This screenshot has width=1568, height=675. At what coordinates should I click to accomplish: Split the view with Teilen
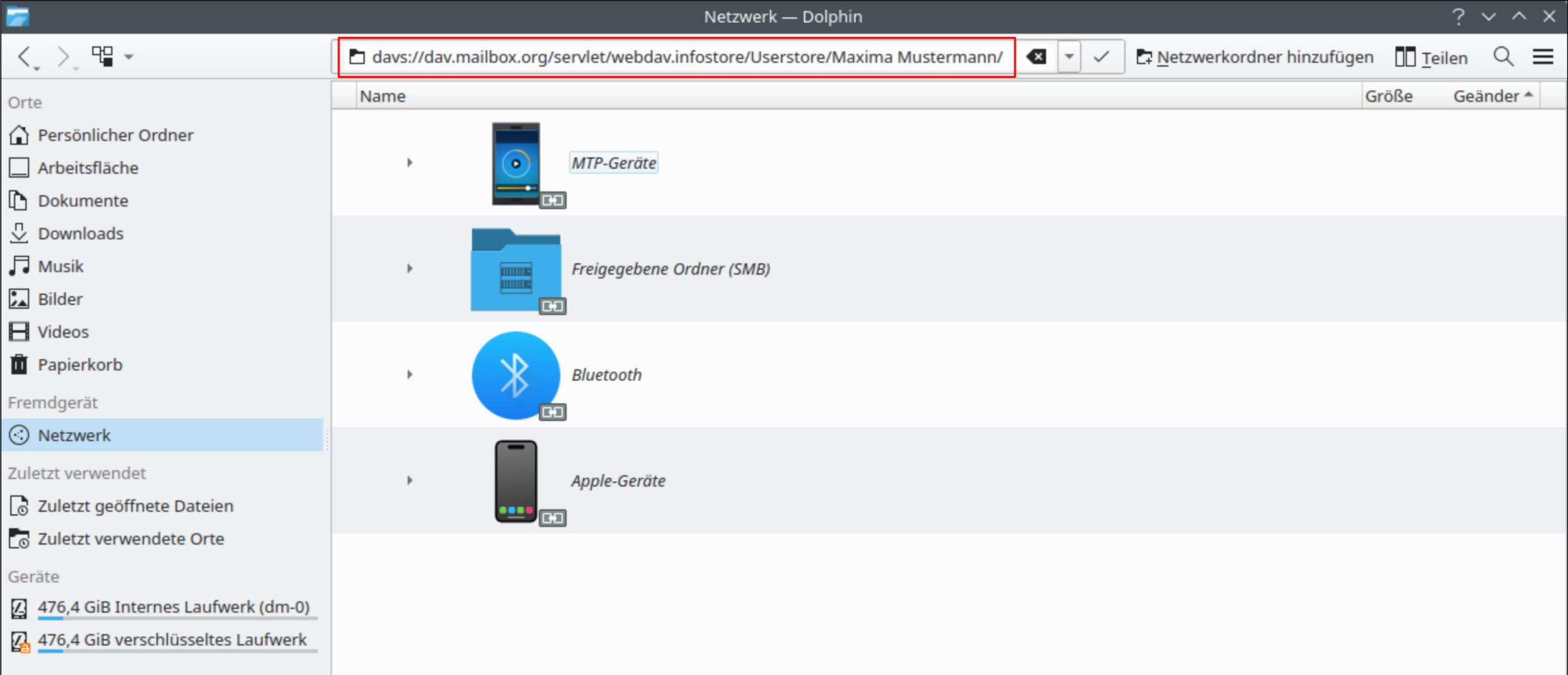(1432, 57)
